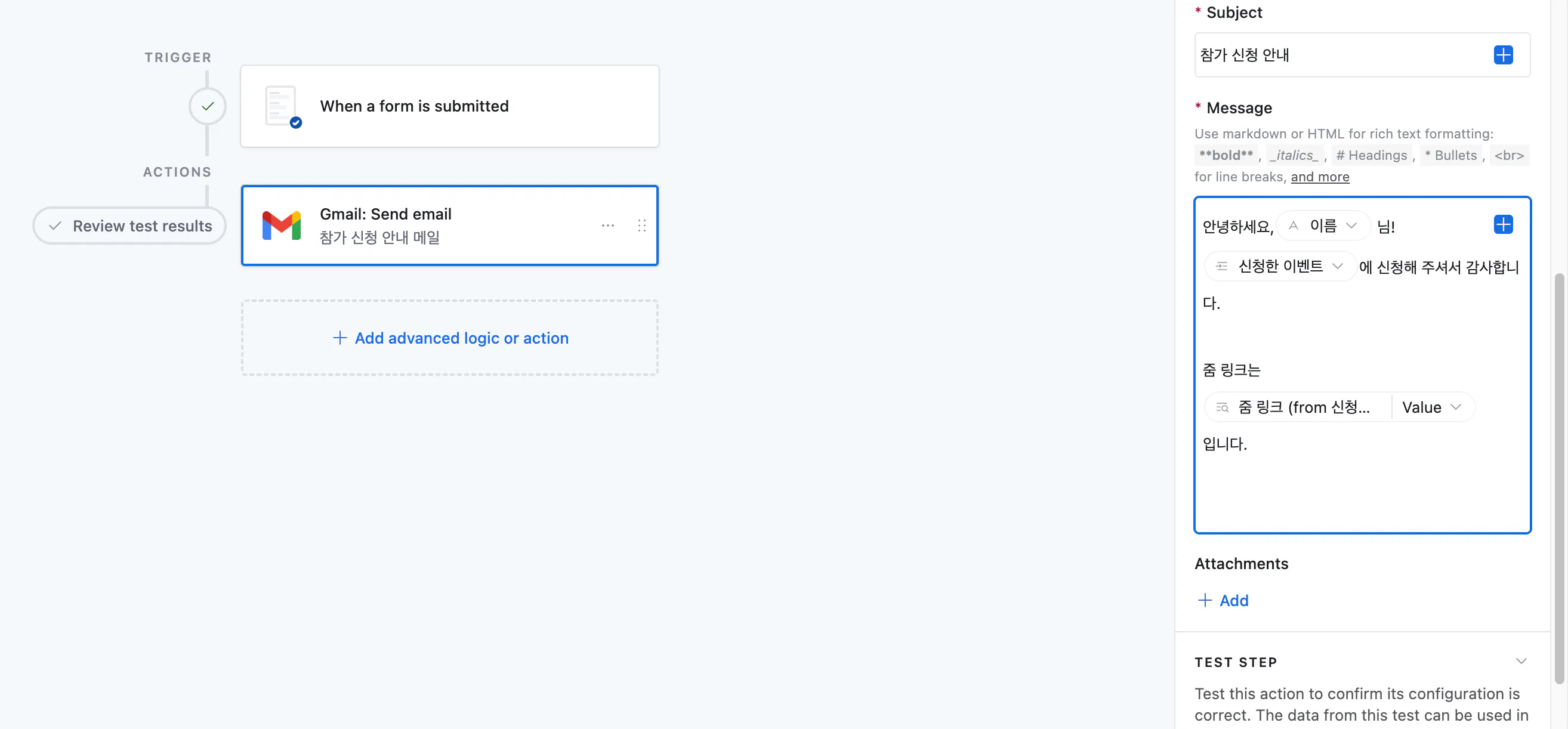Image resolution: width=1568 pixels, height=729 pixels.
Task: Click the plus icon beside Attachments Add
Action: click(1205, 600)
